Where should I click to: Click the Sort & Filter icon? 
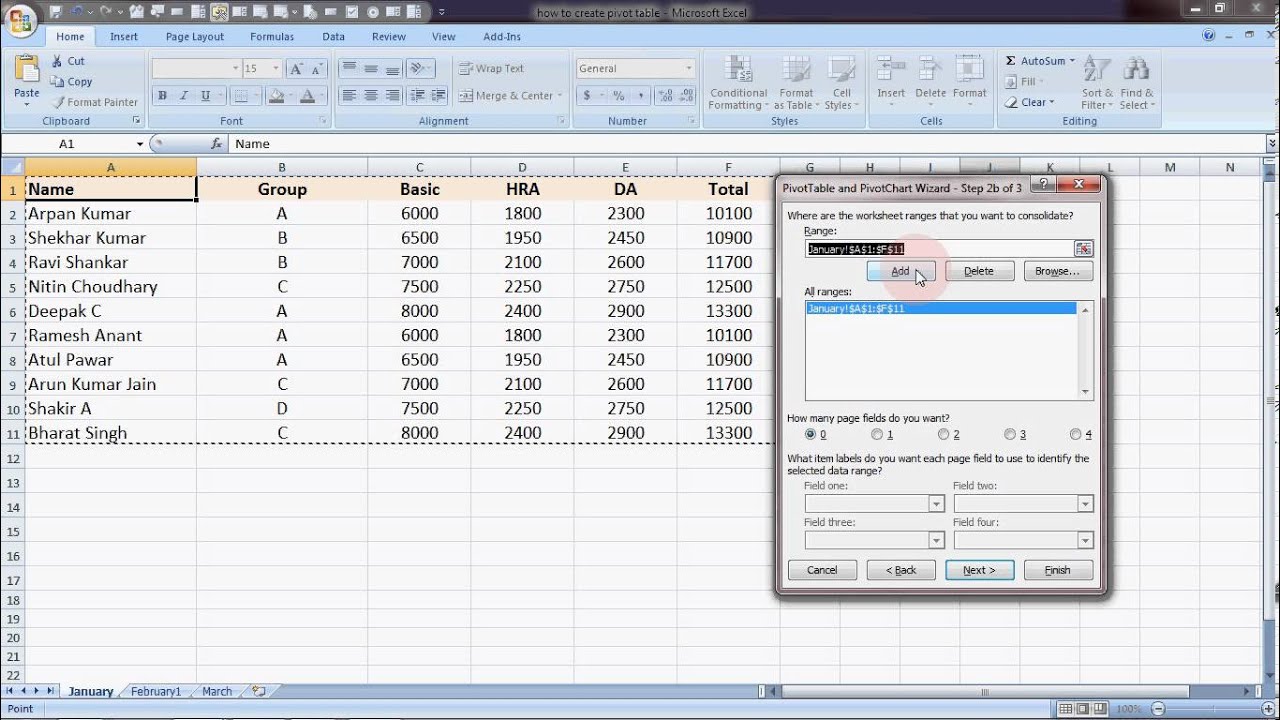click(x=1097, y=84)
